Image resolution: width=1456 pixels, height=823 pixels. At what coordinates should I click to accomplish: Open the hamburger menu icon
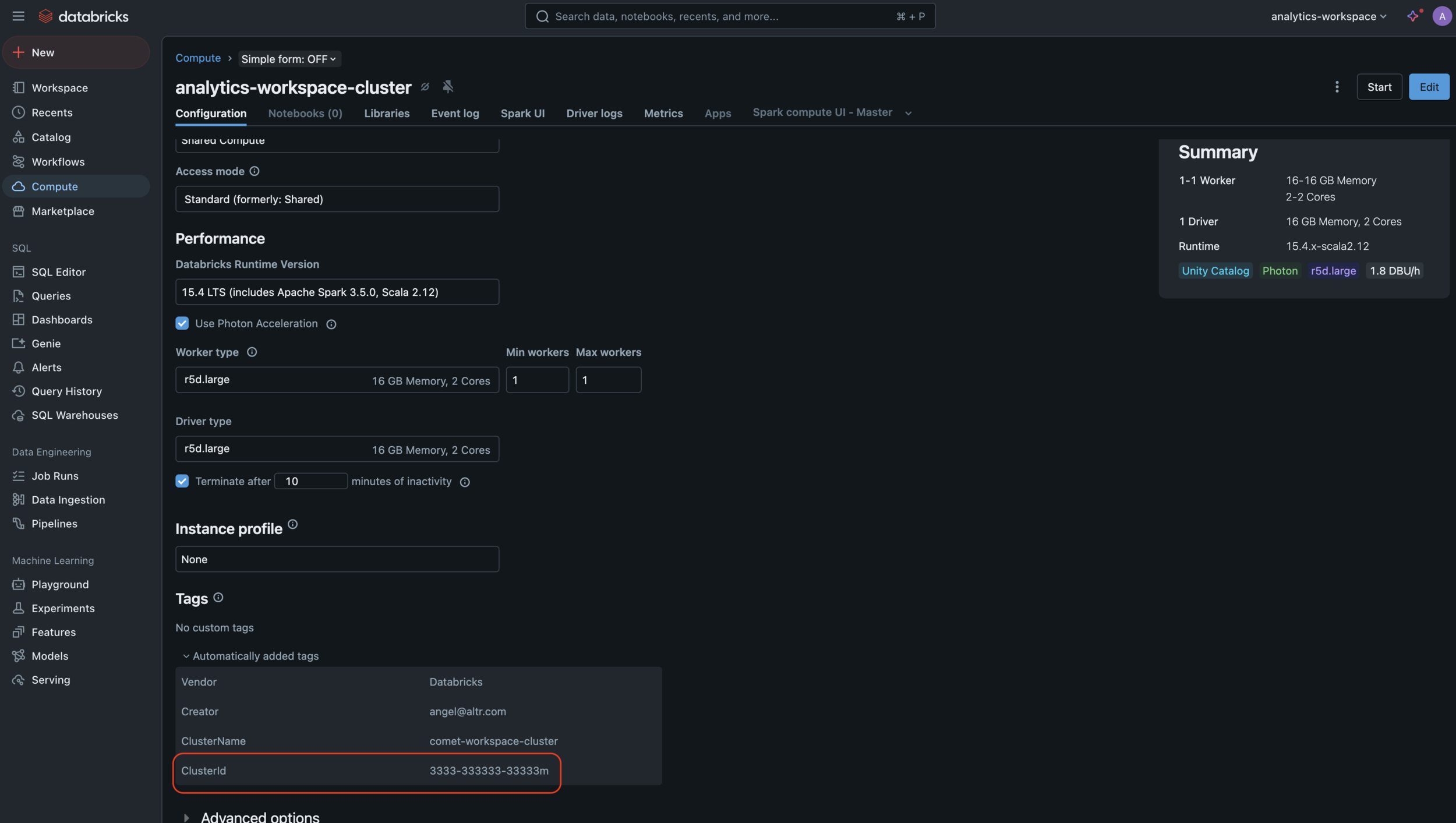(18, 16)
